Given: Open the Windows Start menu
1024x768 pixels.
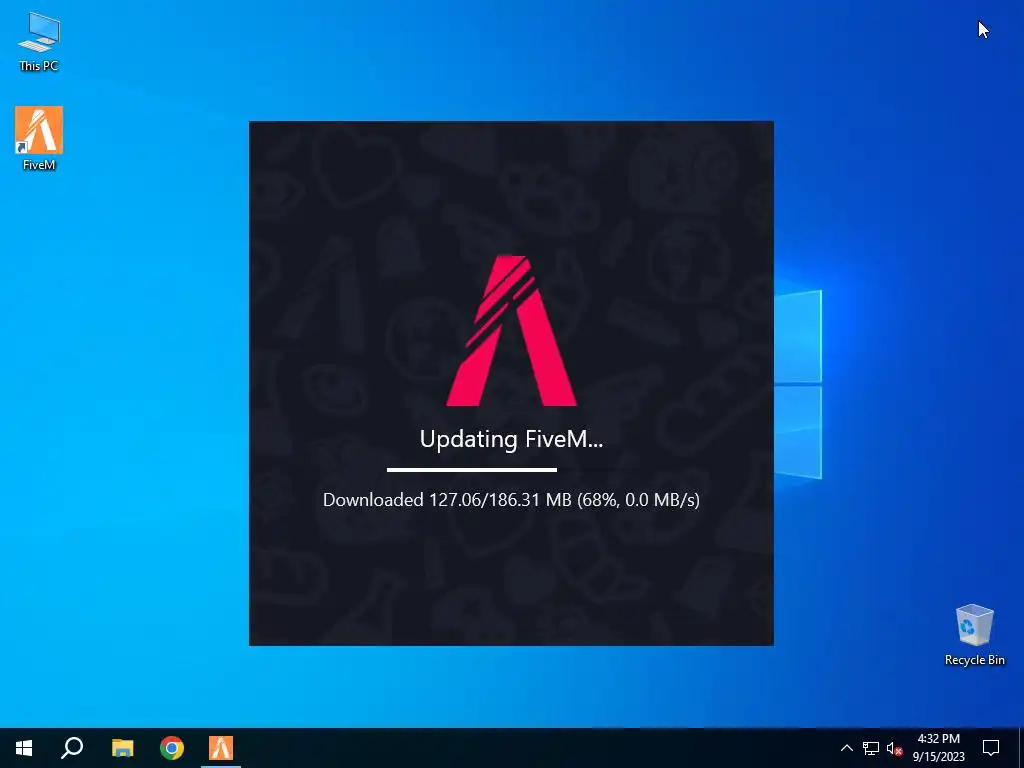Looking at the screenshot, I should coord(24,748).
